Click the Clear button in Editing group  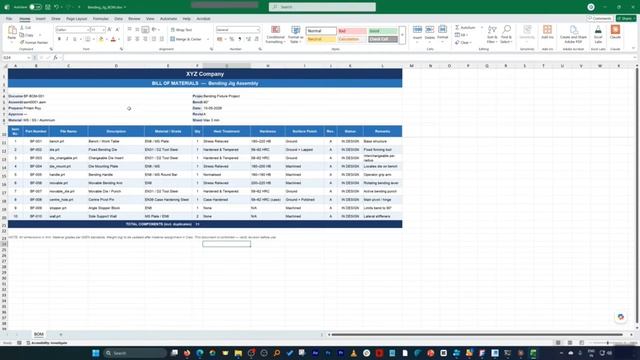pos(463,42)
